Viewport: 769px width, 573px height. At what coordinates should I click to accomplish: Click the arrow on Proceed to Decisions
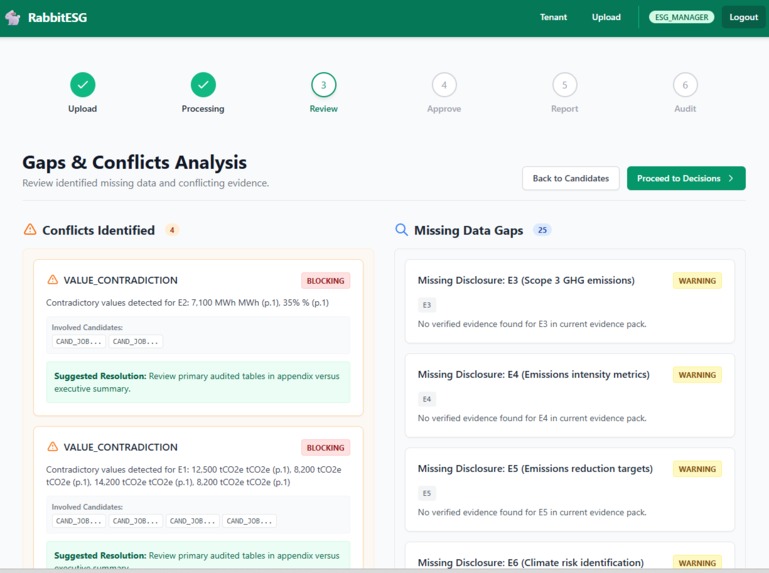(731, 178)
